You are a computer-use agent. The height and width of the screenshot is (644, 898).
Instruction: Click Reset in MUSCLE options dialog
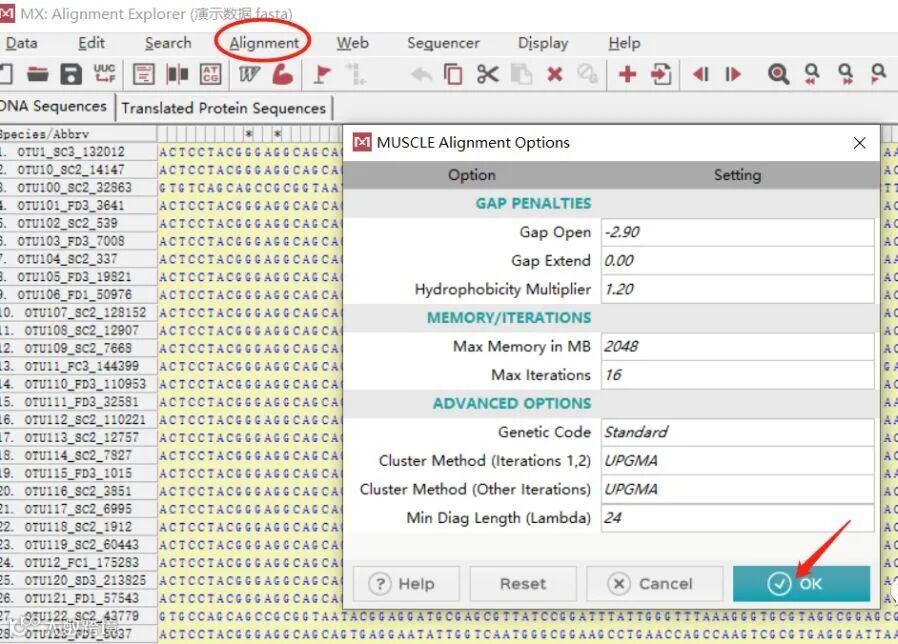click(523, 584)
